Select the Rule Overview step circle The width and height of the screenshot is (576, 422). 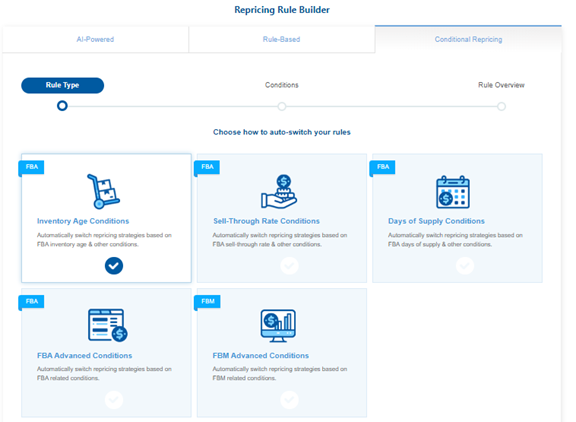coord(501,107)
